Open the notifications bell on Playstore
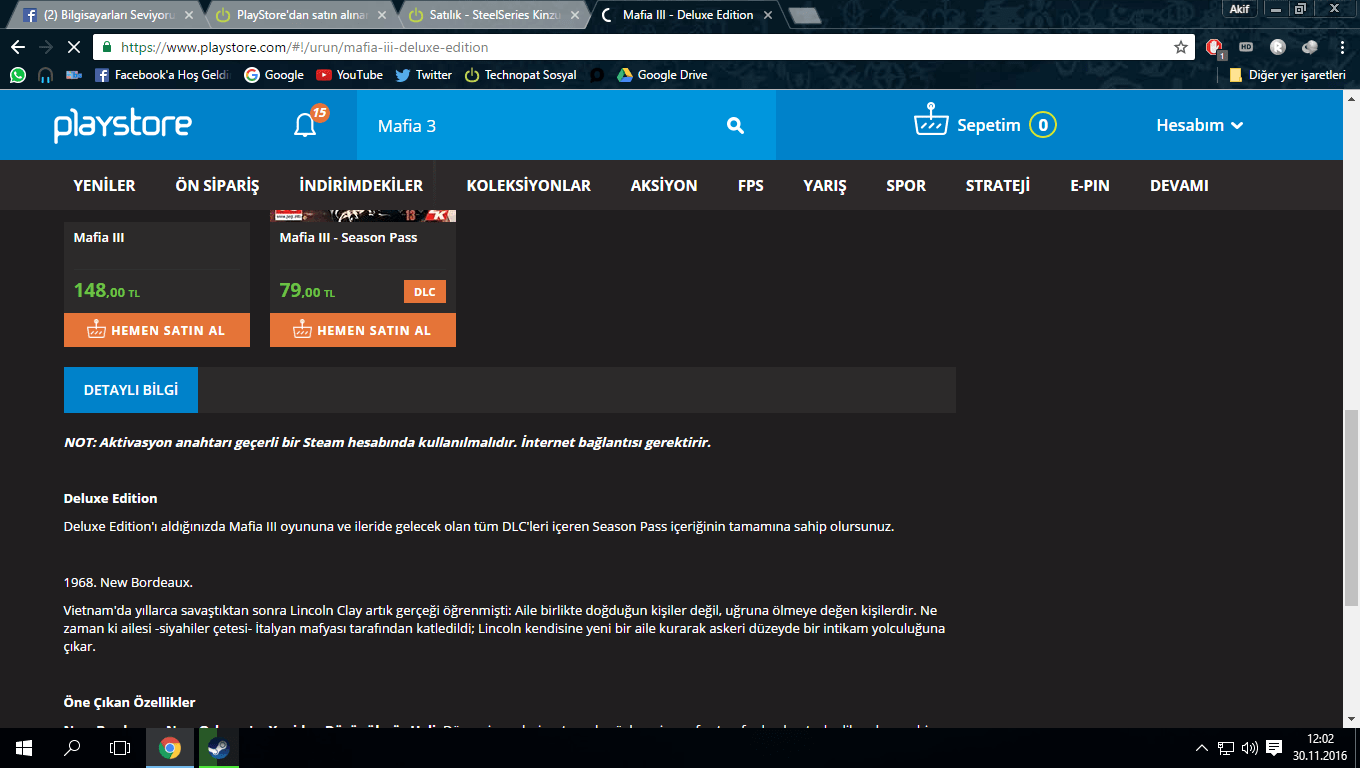Image resolution: width=1360 pixels, height=768 pixels. [x=305, y=125]
